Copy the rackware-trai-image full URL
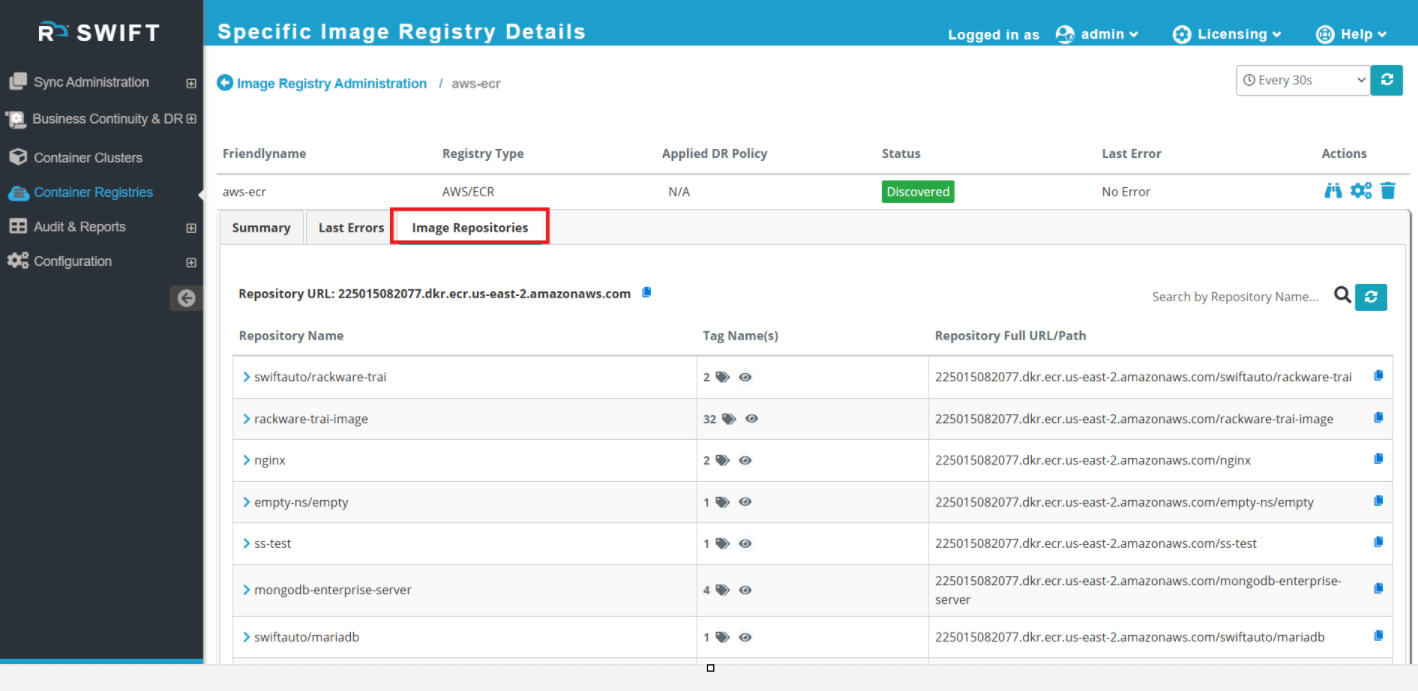Image resolution: width=1418 pixels, height=691 pixels. click(x=1379, y=418)
